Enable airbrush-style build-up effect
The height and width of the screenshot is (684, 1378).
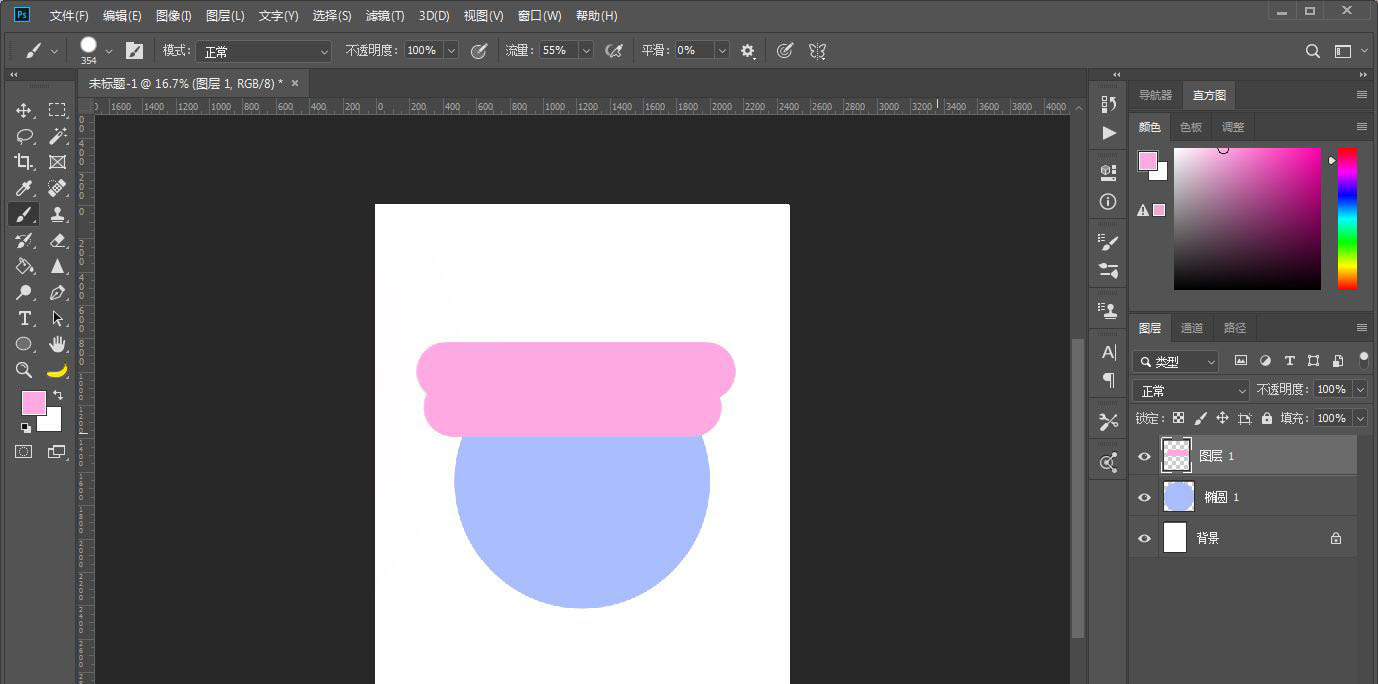tap(614, 50)
